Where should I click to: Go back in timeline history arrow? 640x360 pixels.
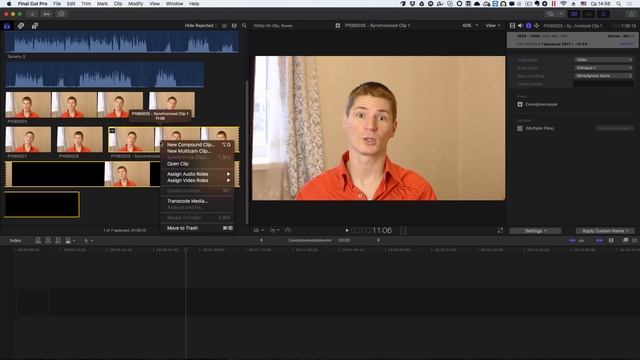(261, 240)
